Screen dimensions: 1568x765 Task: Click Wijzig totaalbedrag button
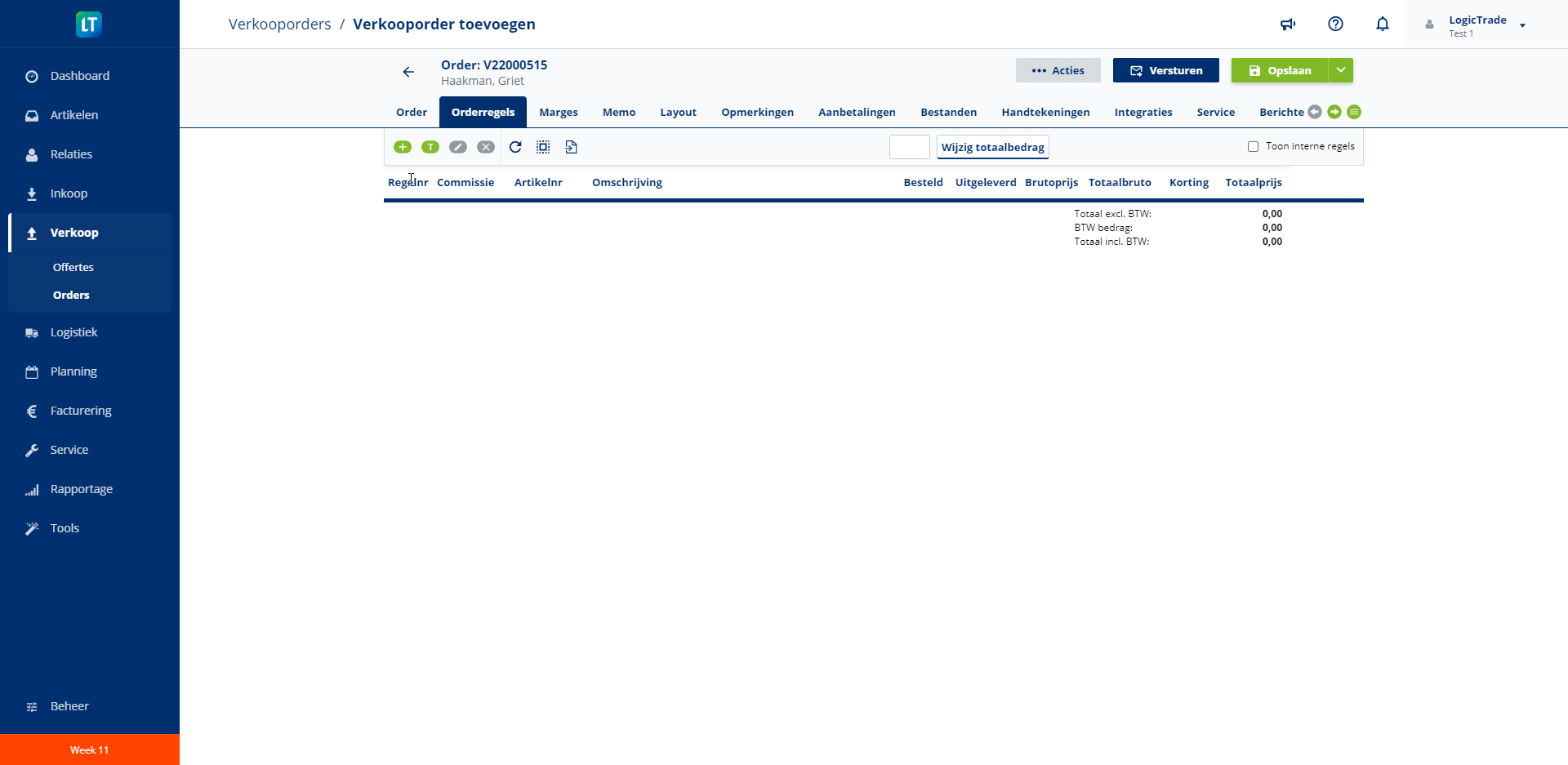[x=992, y=147]
